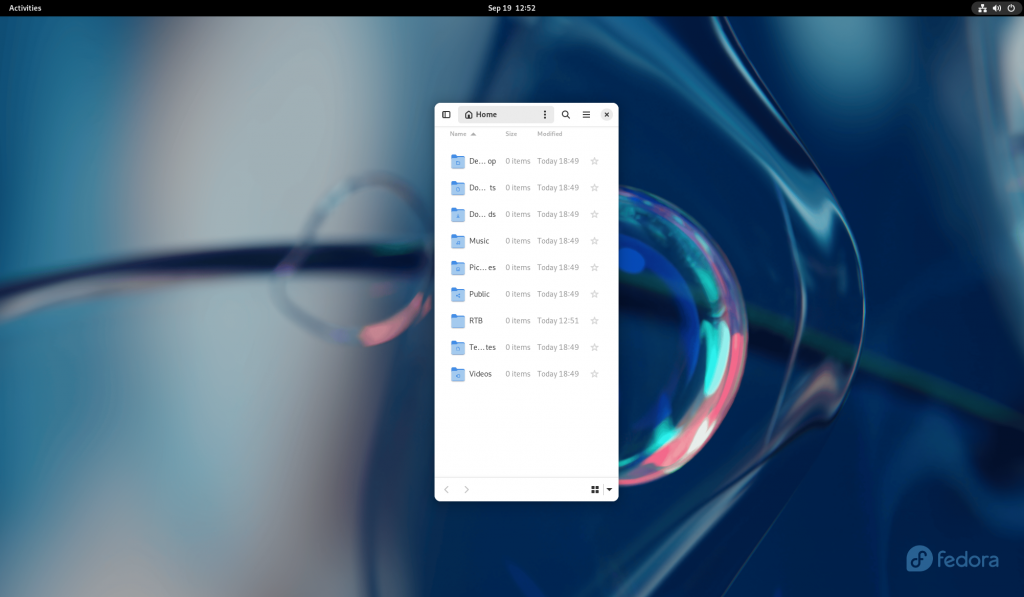Open the hamburger main menu
The width and height of the screenshot is (1024, 597).
point(586,114)
